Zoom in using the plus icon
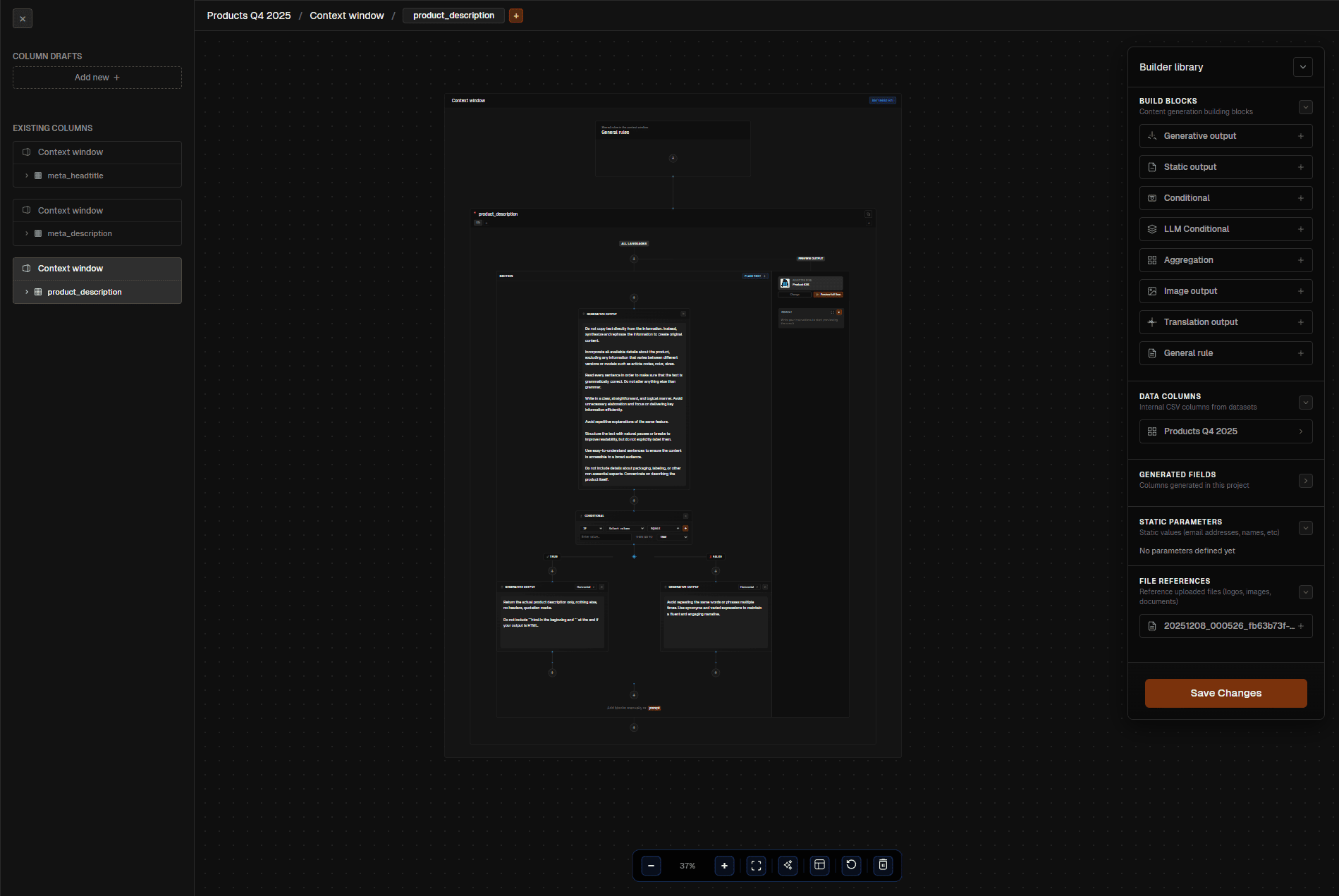The width and height of the screenshot is (1339, 896). click(x=723, y=865)
